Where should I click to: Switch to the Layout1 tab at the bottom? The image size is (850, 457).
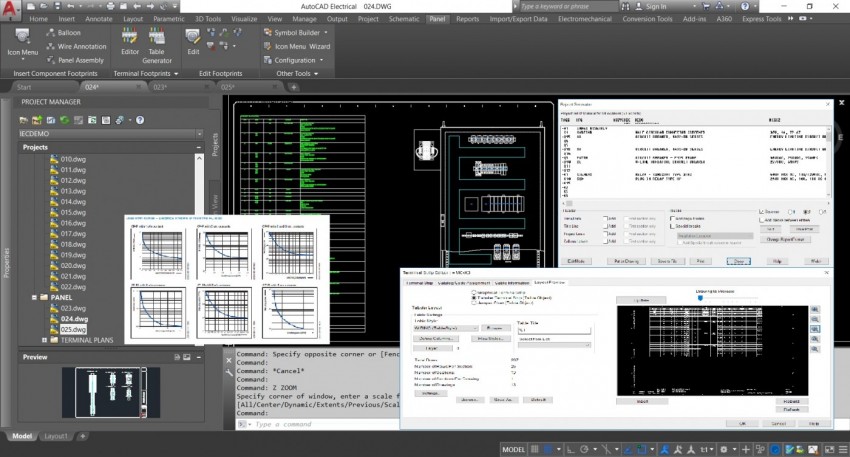click(x=55, y=436)
